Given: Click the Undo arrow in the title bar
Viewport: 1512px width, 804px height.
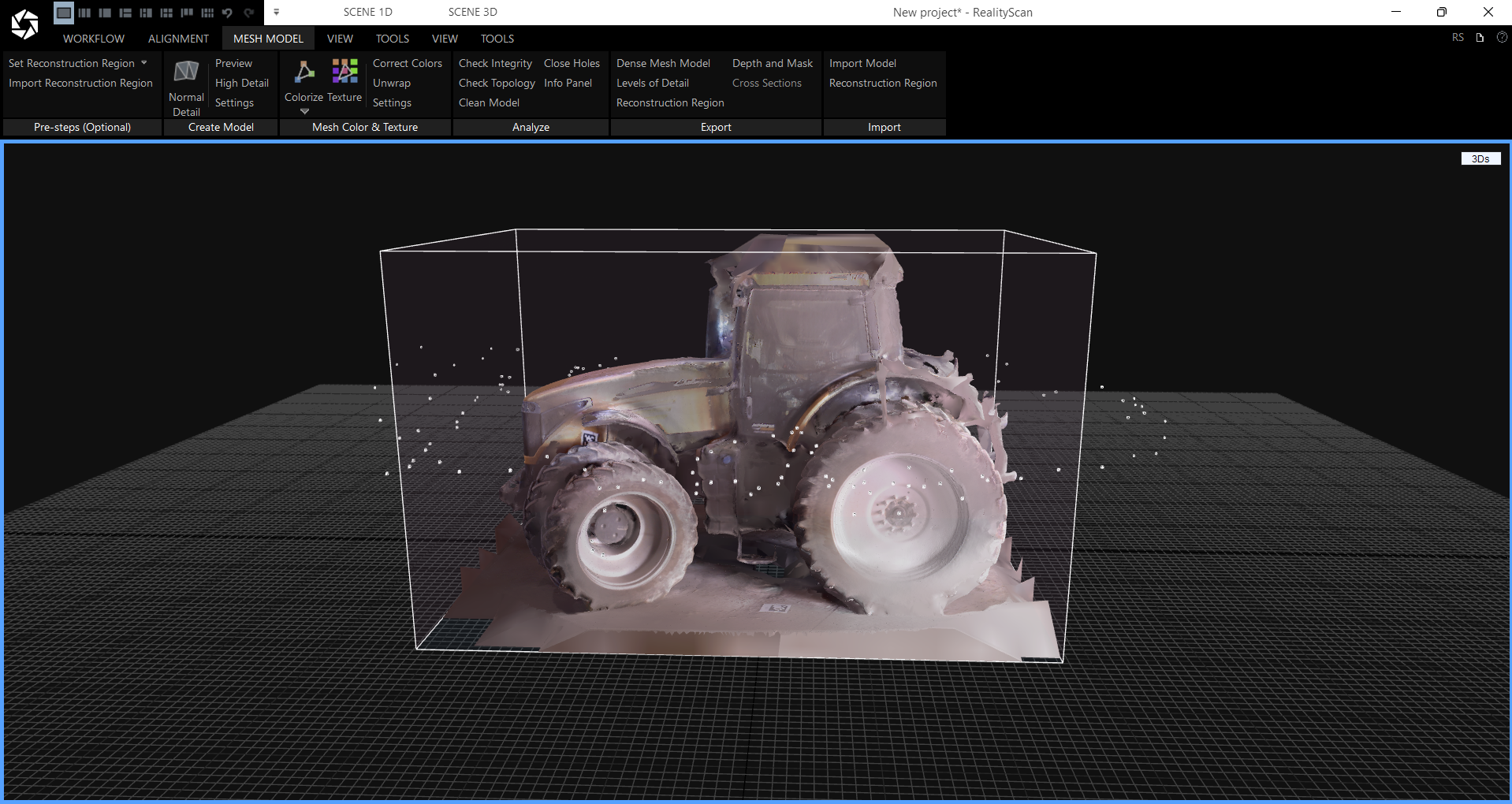Looking at the screenshot, I should (228, 13).
